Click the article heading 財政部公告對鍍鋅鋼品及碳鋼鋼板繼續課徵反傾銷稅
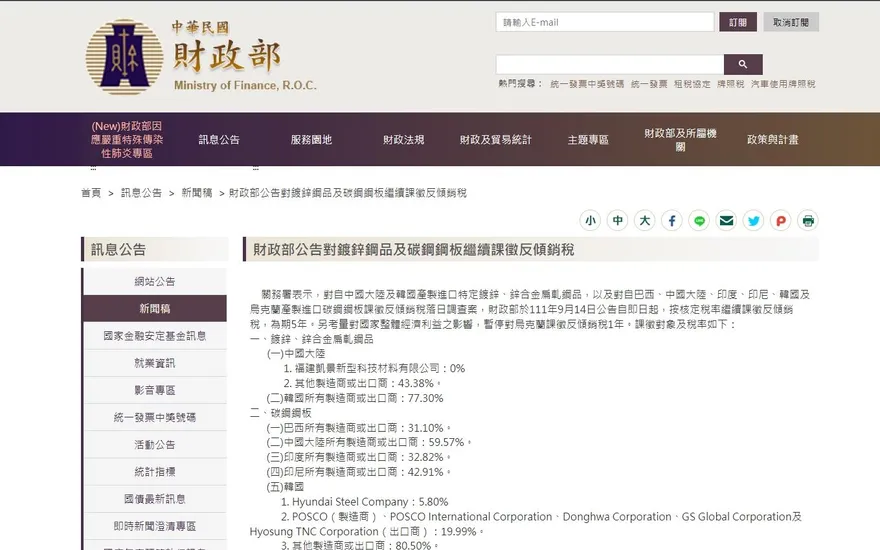The width and height of the screenshot is (880, 550). (x=414, y=250)
